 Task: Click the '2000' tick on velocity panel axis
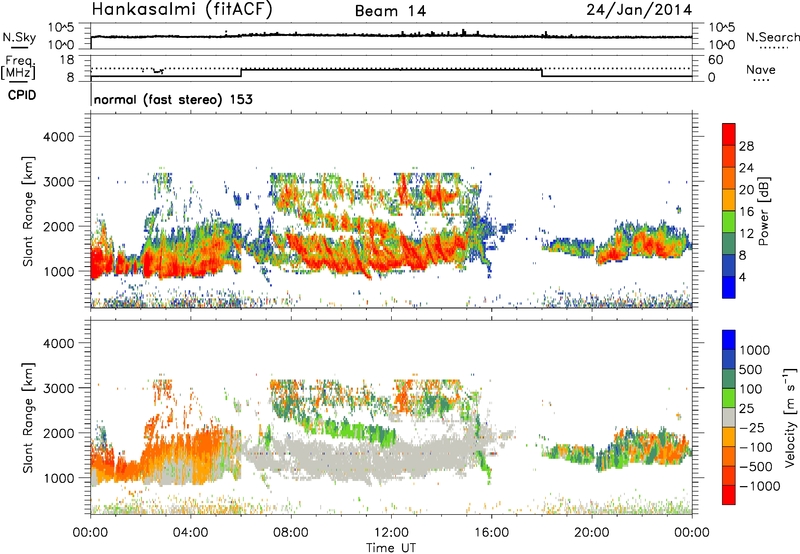pyautogui.click(x=58, y=433)
